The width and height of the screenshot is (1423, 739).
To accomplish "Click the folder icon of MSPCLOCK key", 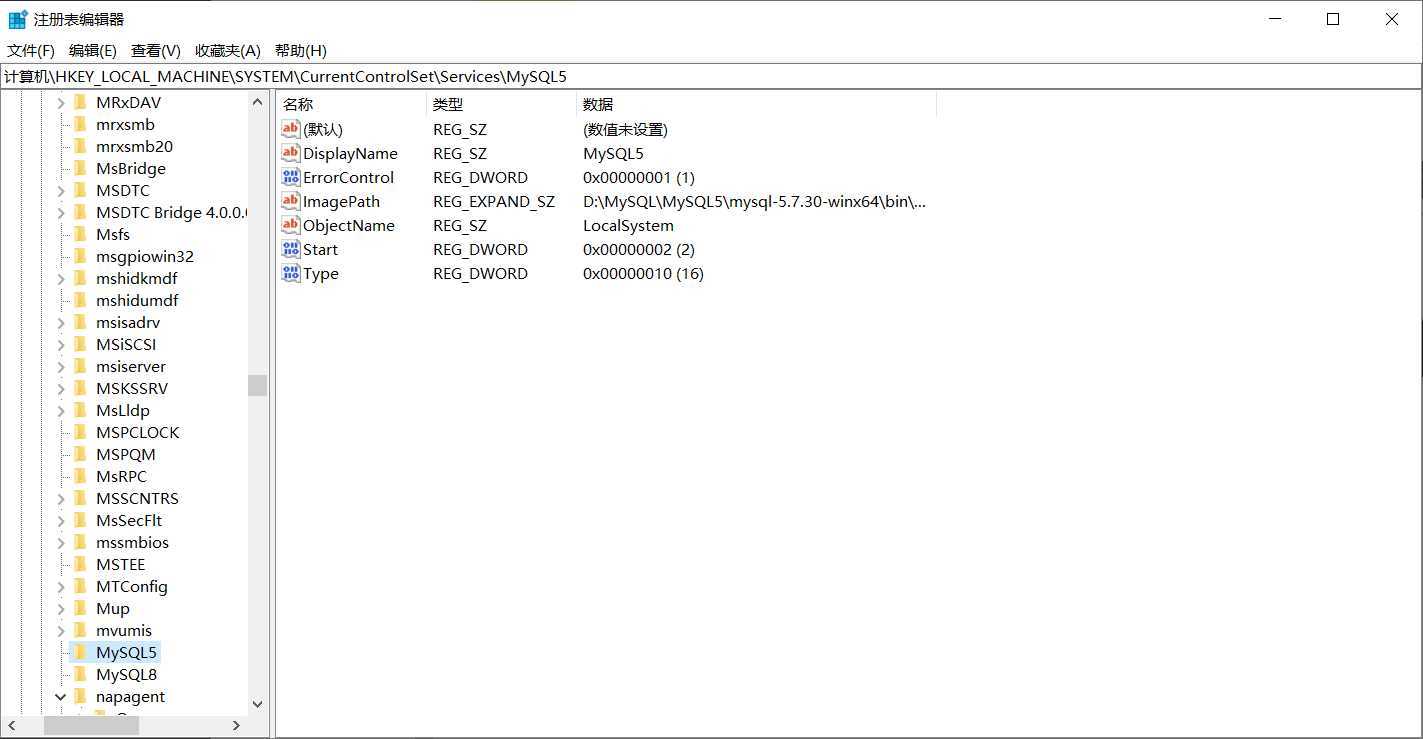I will 81,432.
